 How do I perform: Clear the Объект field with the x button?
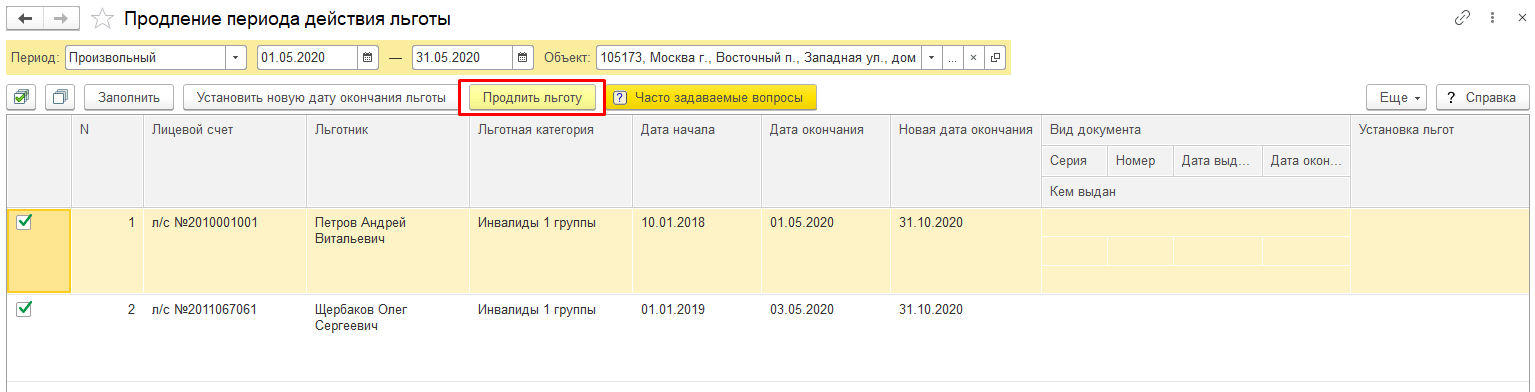pos(973,57)
